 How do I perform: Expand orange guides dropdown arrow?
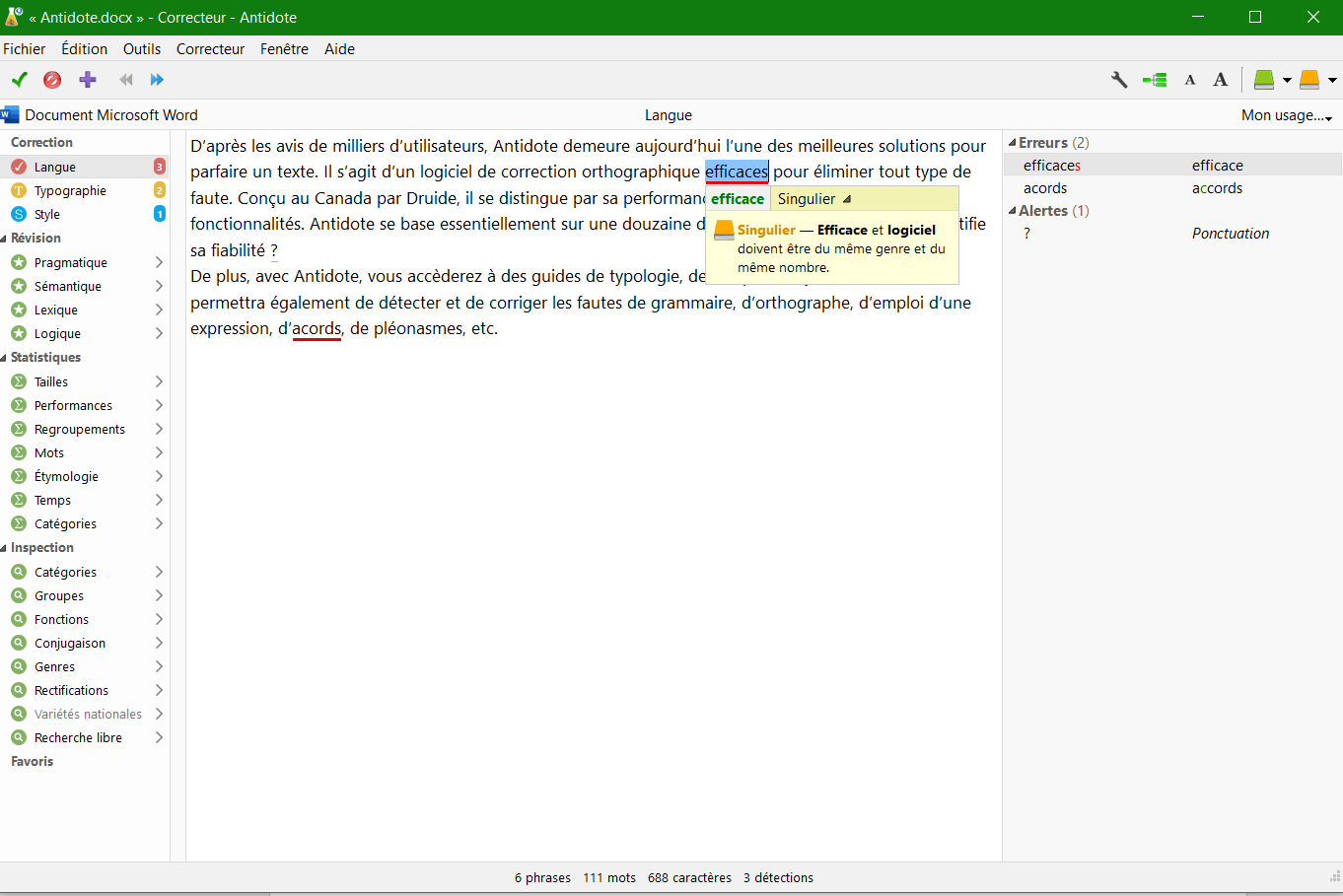point(1332,81)
